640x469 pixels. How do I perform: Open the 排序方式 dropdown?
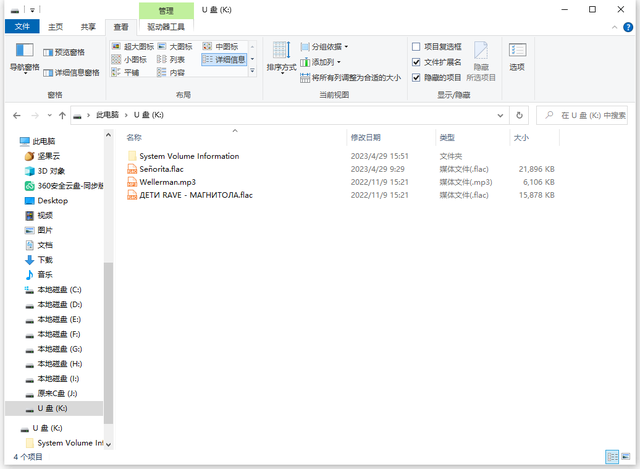[281, 58]
